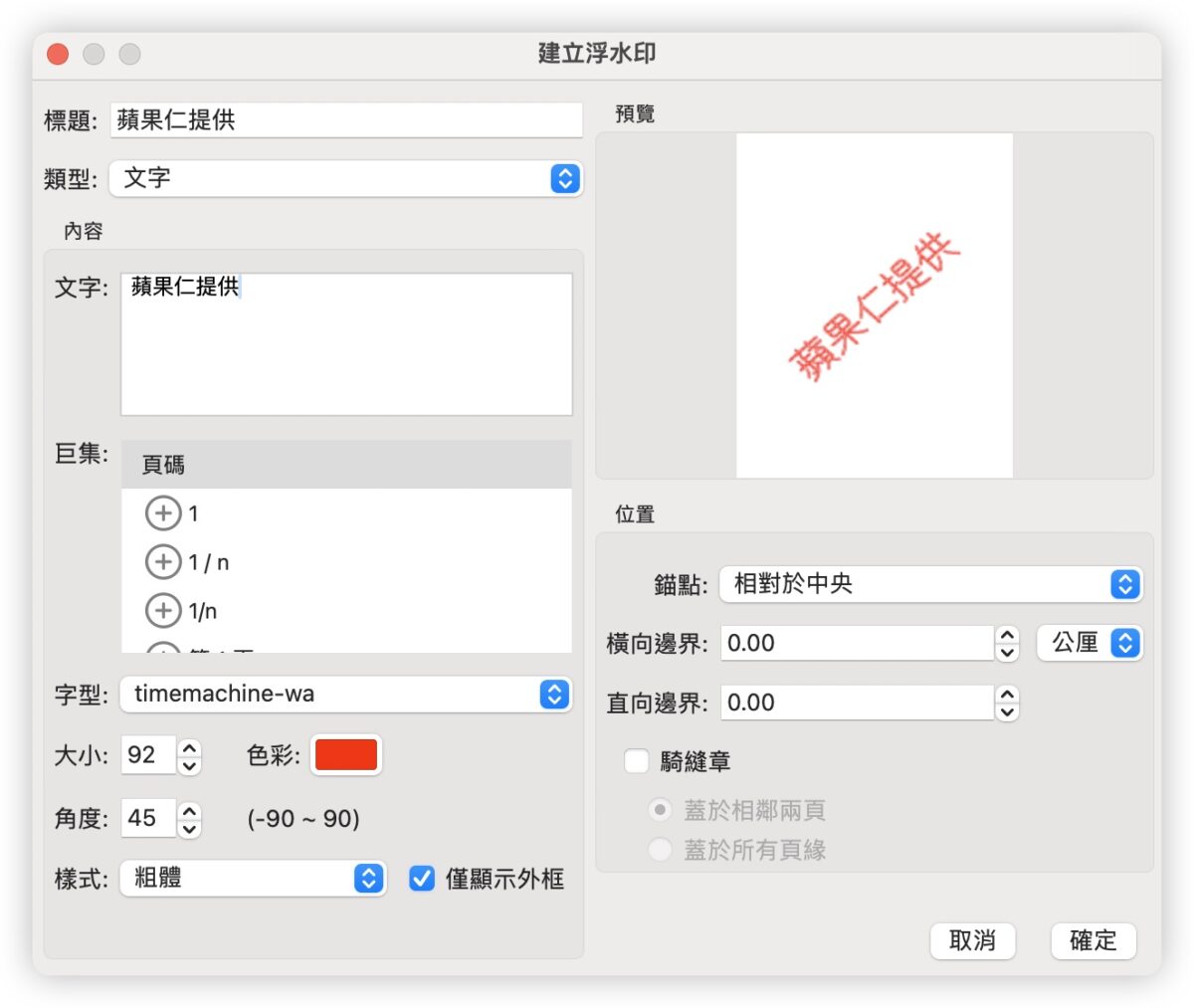Image resolution: width=1194 pixels, height=1008 pixels.
Task: Click inside the 文字 content text area
Action: tap(346, 344)
